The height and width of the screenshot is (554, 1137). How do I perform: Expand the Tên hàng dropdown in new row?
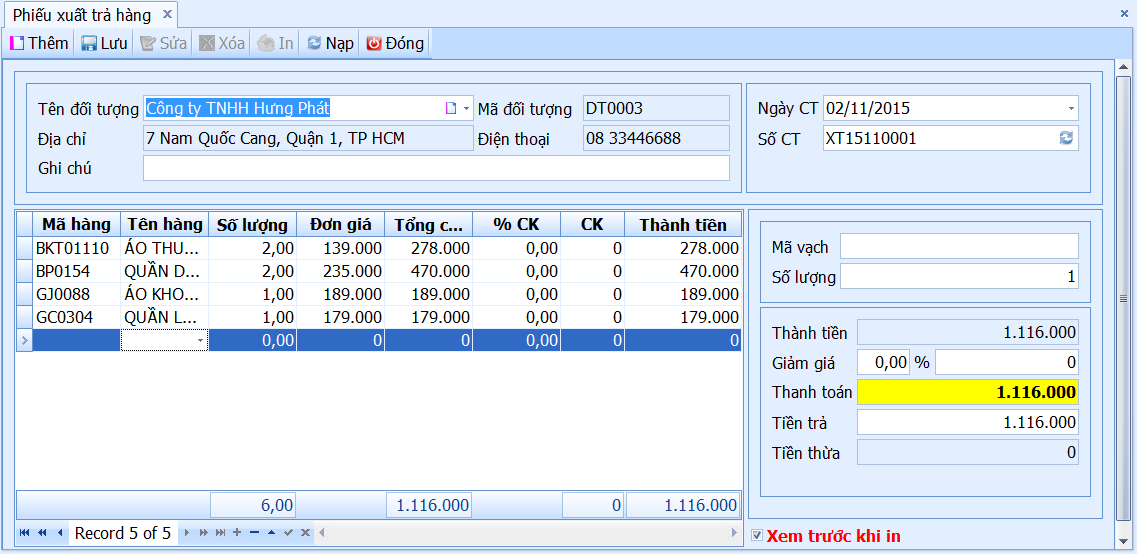click(x=200, y=340)
